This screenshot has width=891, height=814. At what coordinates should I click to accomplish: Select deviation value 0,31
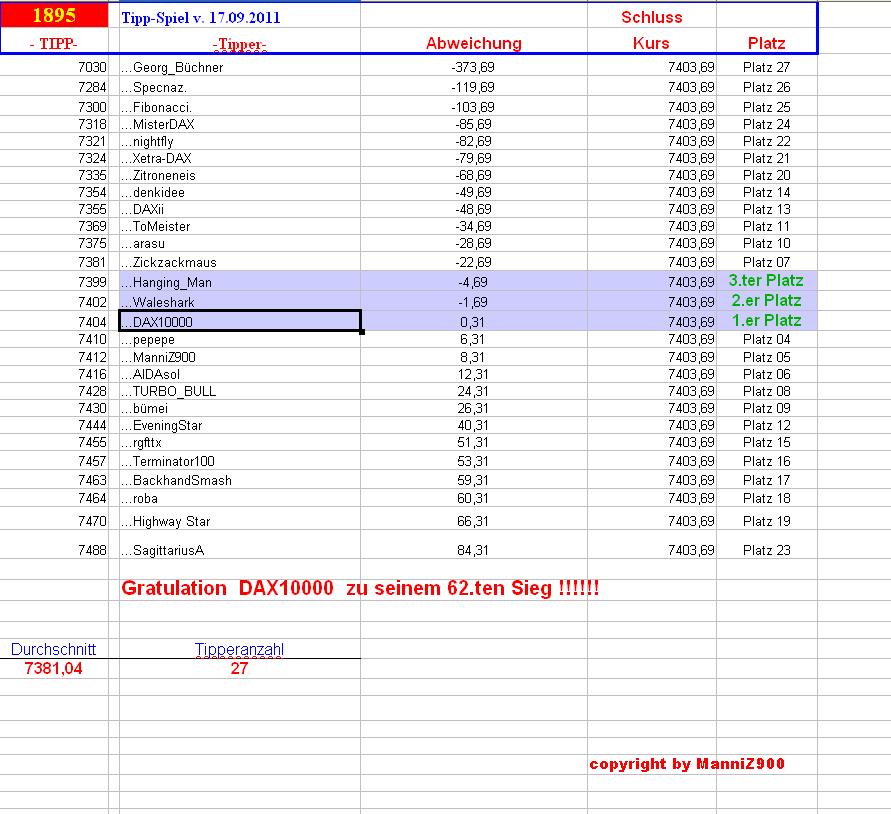click(473, 322)
